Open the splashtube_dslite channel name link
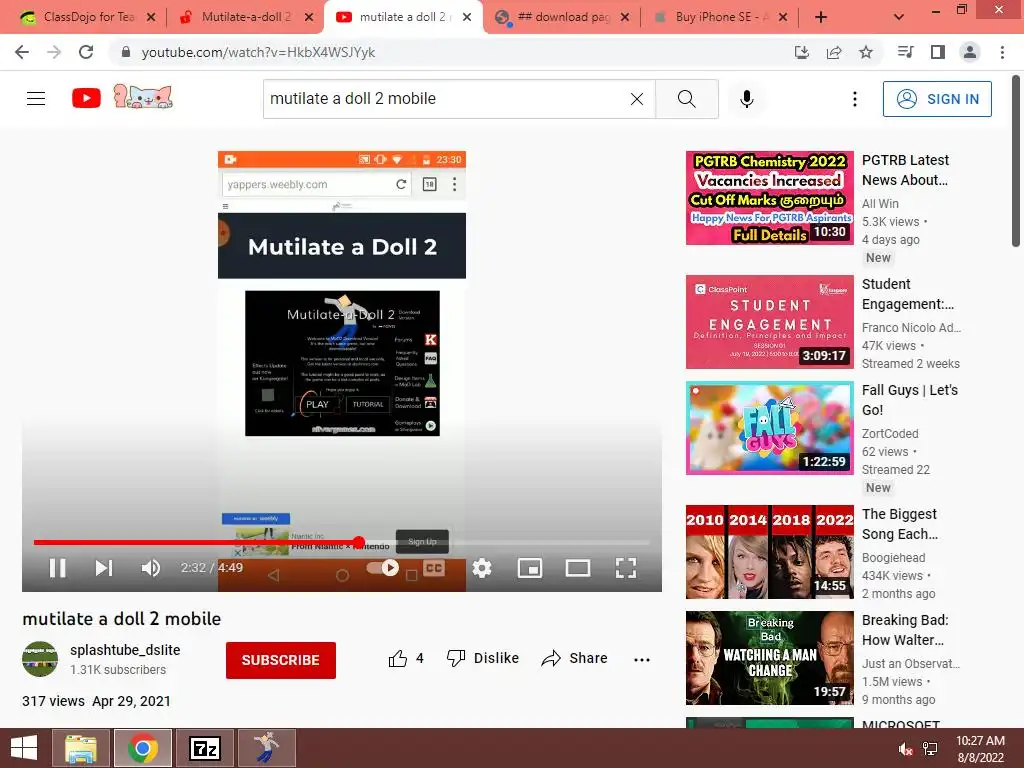This screenshot has height=768, width=1024. click(125, 650)
